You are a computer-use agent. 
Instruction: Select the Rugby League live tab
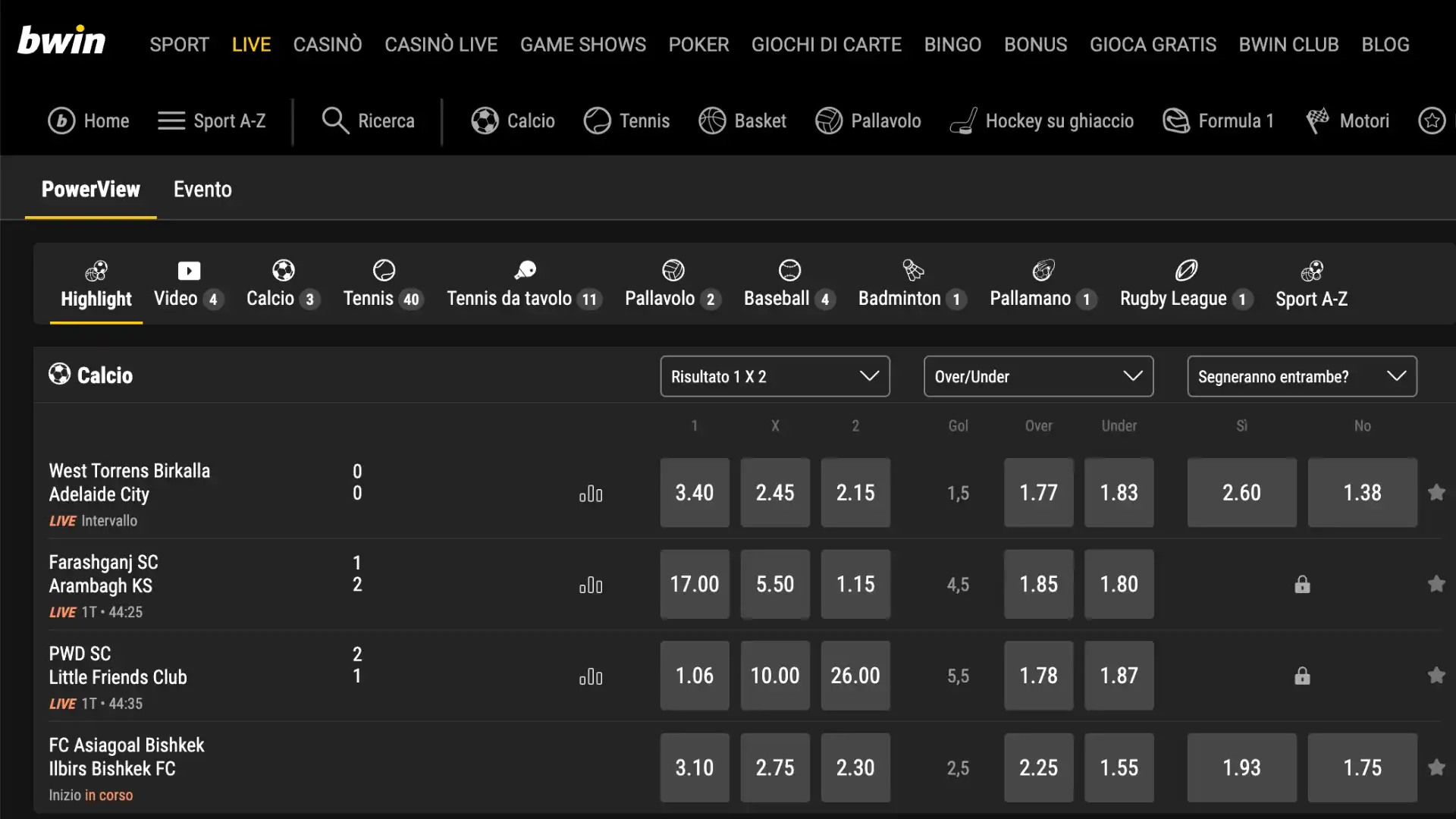(1186, 285)
